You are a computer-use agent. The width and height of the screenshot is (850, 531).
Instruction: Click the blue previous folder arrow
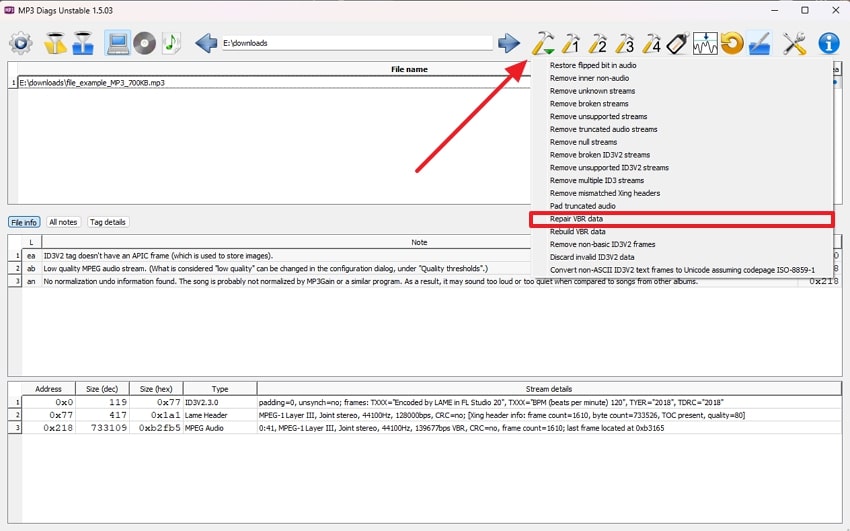(206, 43)
